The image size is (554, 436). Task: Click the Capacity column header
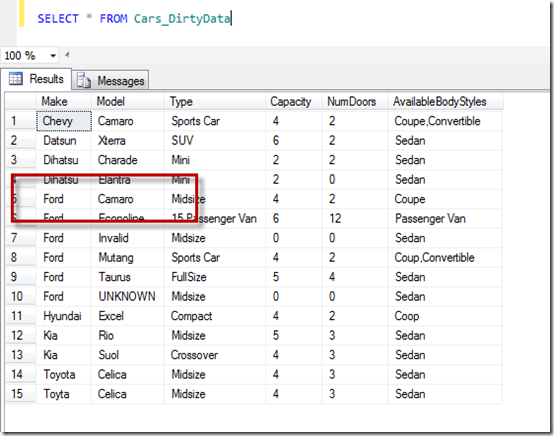pos(294,102)
